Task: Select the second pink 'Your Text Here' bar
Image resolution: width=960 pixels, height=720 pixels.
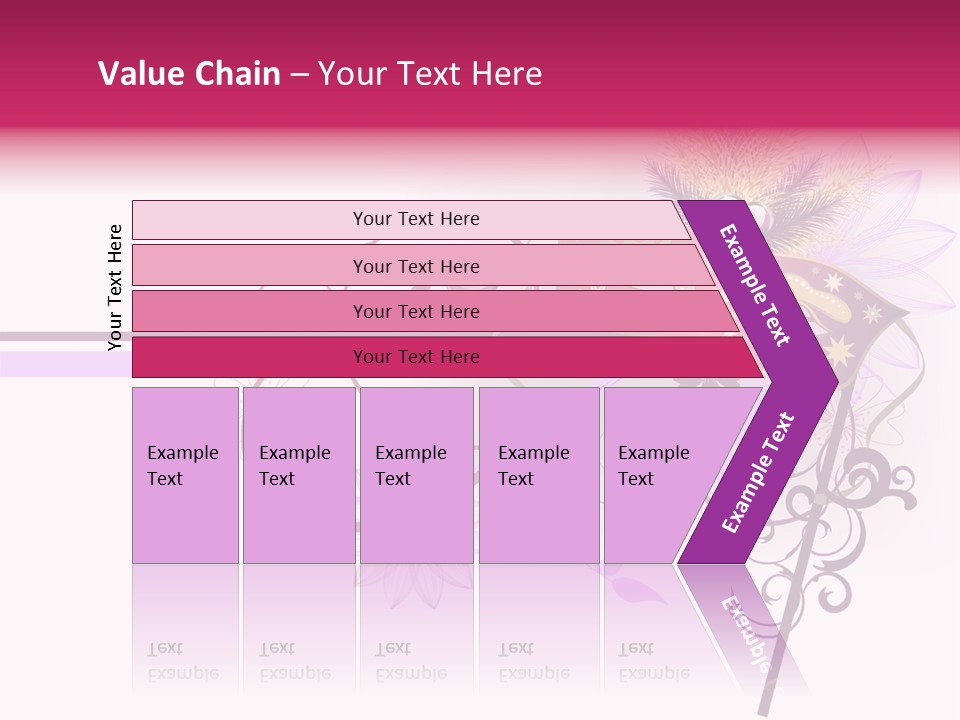Action: click(423, 266)
